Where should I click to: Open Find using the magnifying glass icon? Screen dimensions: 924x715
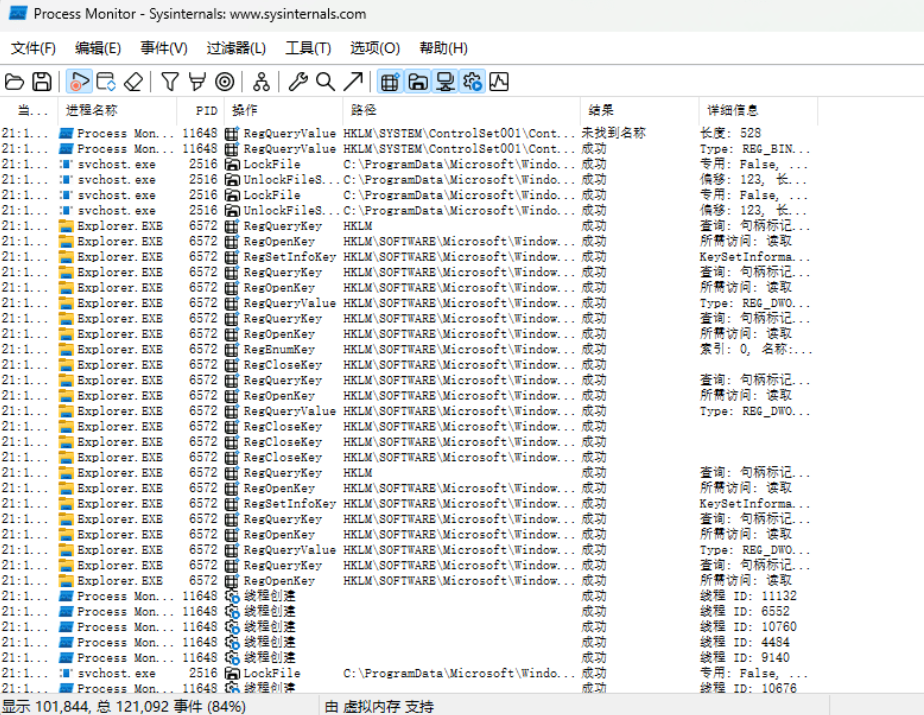[x=325, y=82]
